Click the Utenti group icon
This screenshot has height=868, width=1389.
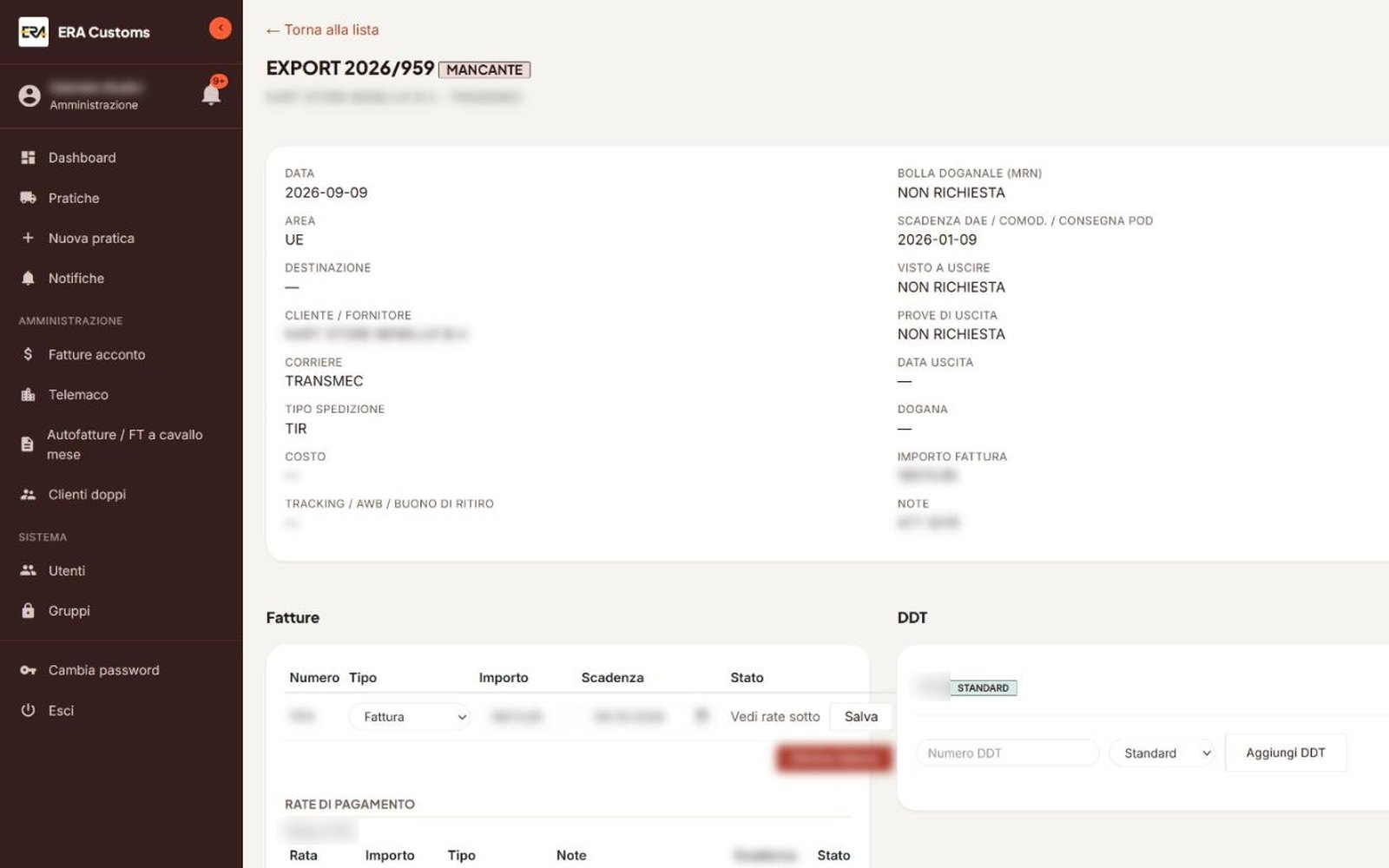tap(28, 570)
